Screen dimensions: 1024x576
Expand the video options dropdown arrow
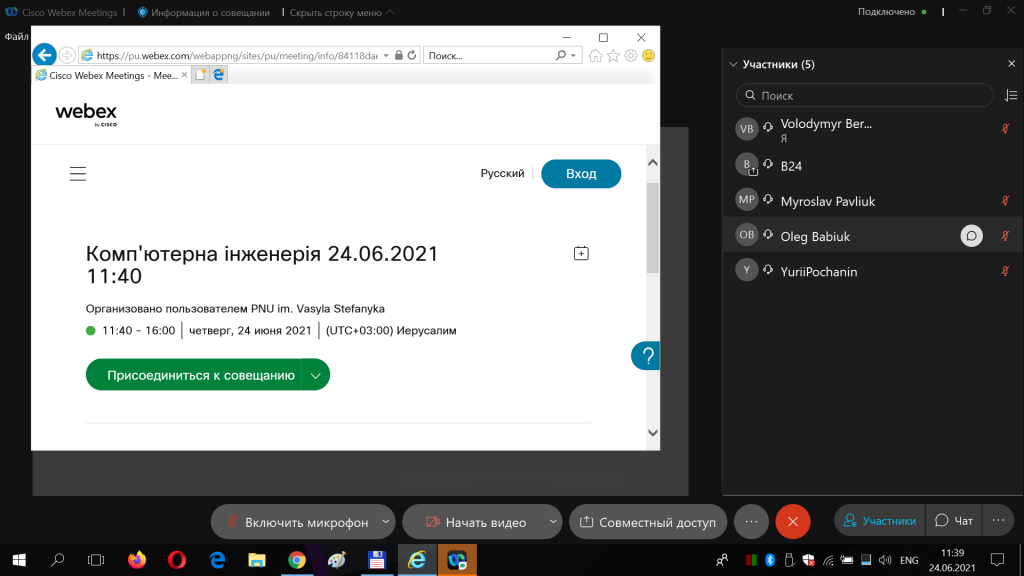(x=553, y=522)
